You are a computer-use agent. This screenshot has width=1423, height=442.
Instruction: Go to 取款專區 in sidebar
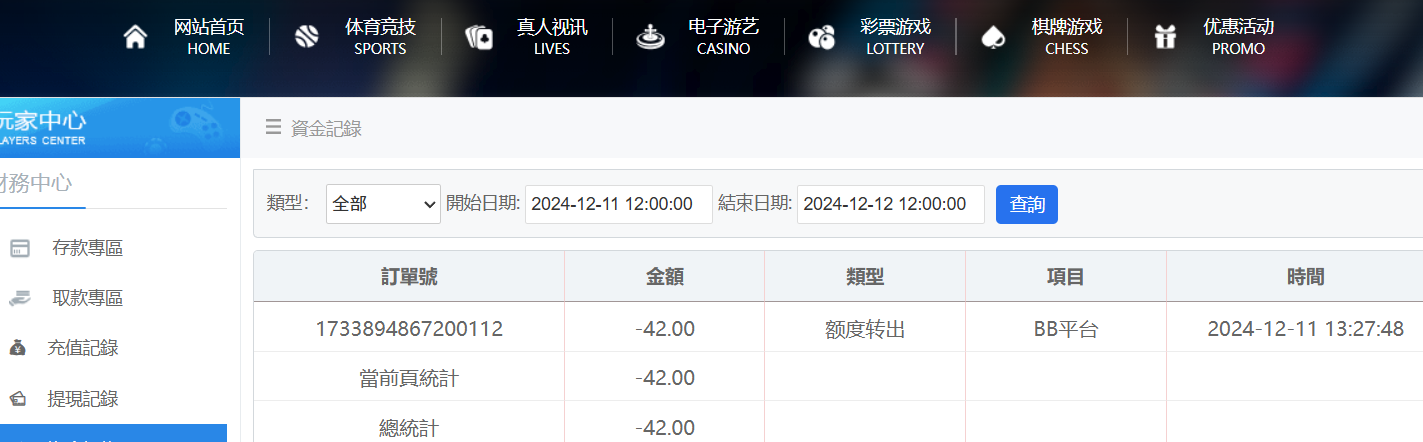pos(87,298)
